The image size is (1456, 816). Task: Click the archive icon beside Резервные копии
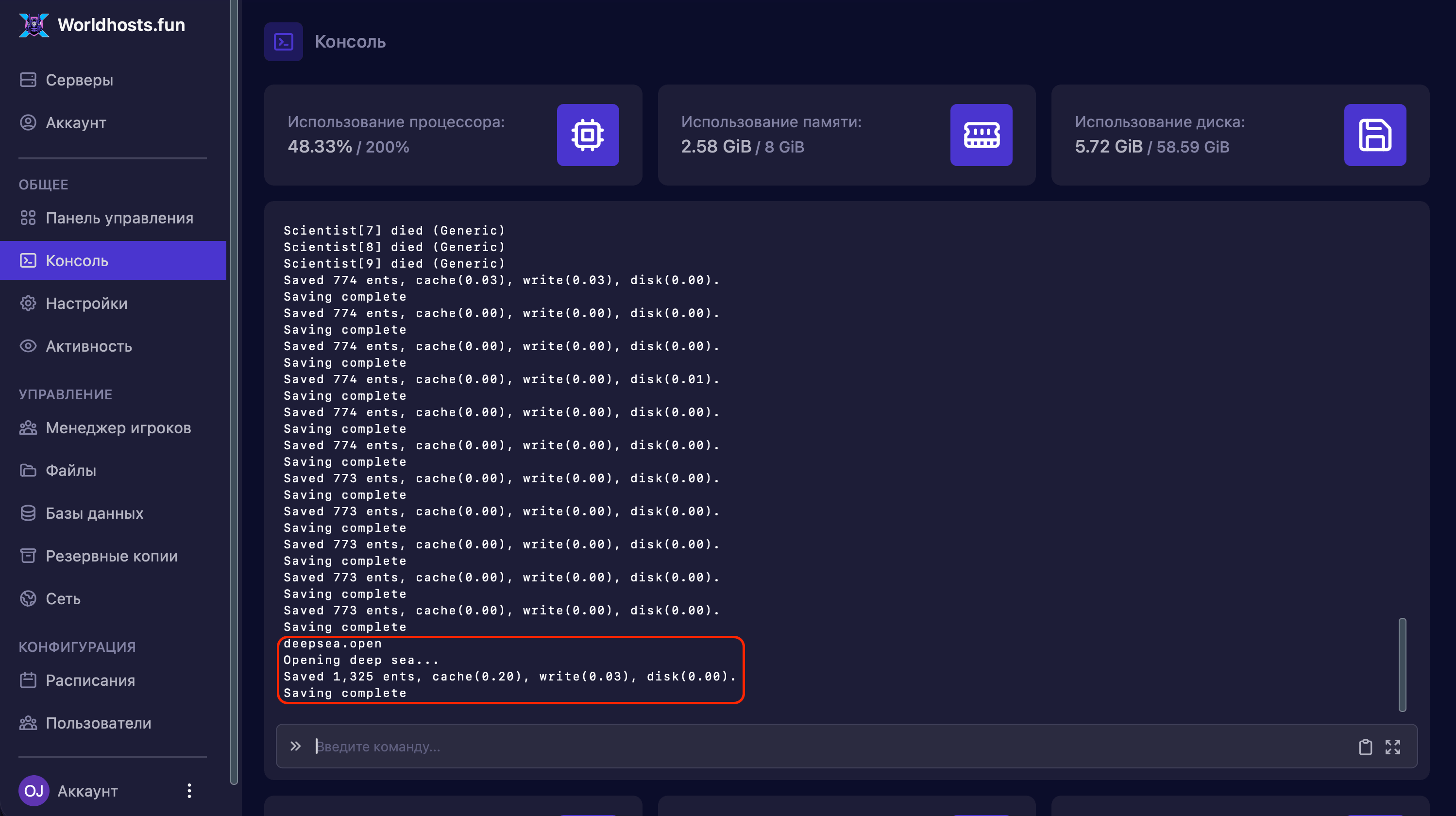[x=28, y=556]
